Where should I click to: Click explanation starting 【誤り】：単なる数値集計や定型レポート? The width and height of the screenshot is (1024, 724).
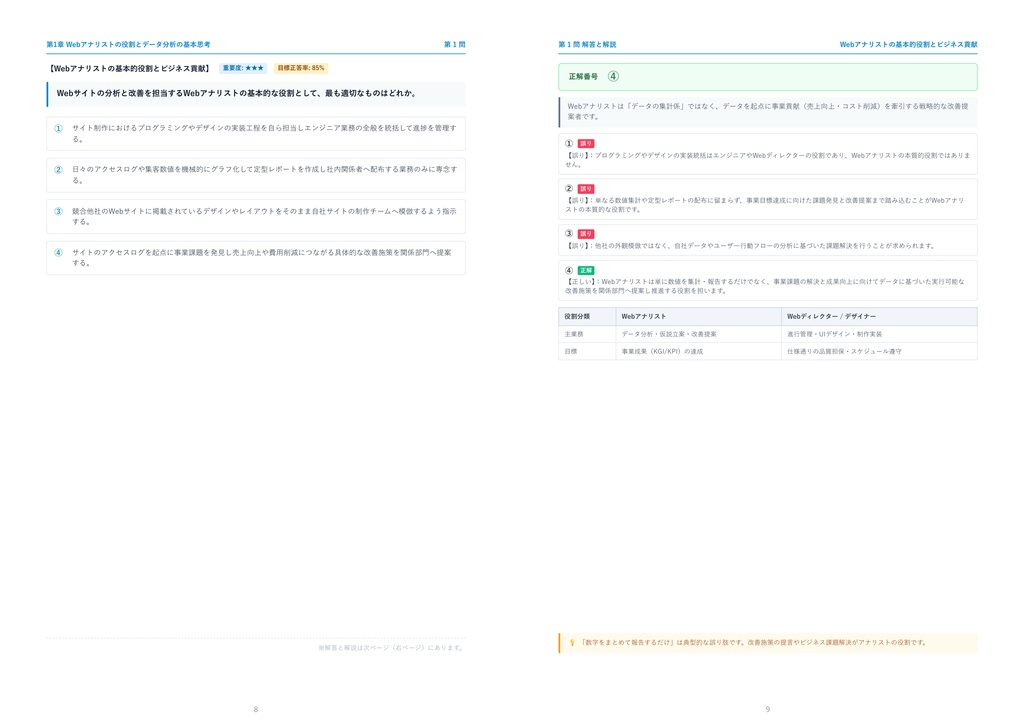click(x=764, y=205)
